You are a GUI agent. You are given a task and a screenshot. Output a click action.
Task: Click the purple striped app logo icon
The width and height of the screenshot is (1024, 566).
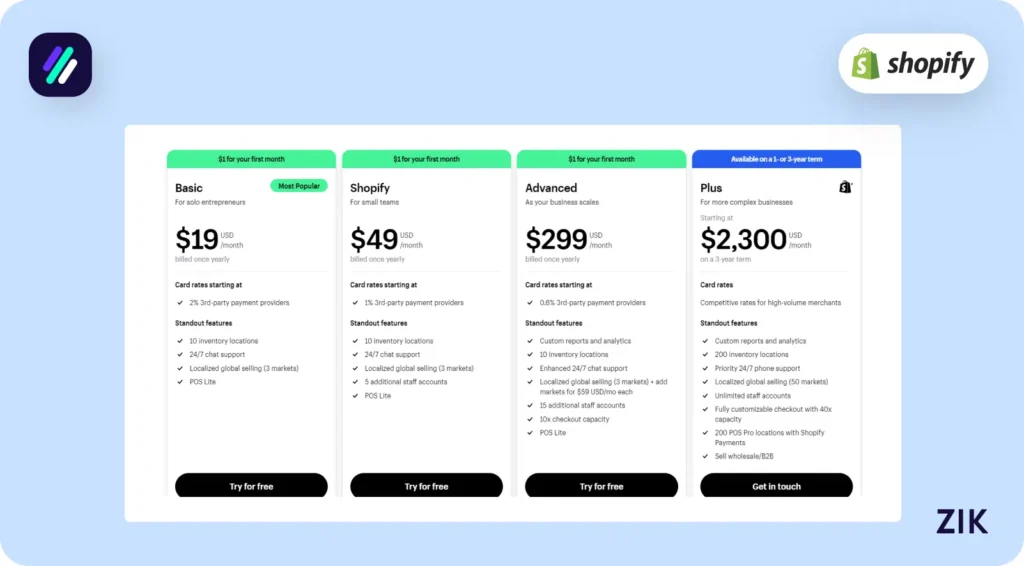click(x=60, y=65)
